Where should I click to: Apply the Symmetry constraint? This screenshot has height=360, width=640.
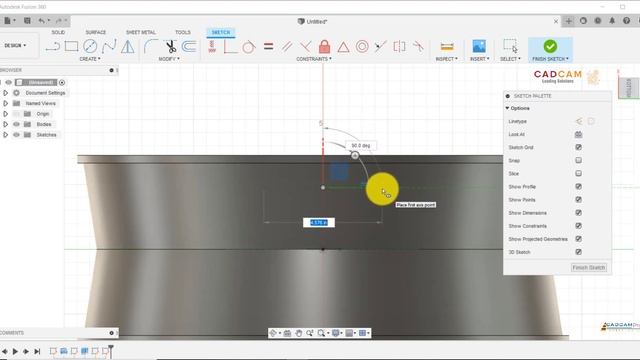[x=399, y=47]
